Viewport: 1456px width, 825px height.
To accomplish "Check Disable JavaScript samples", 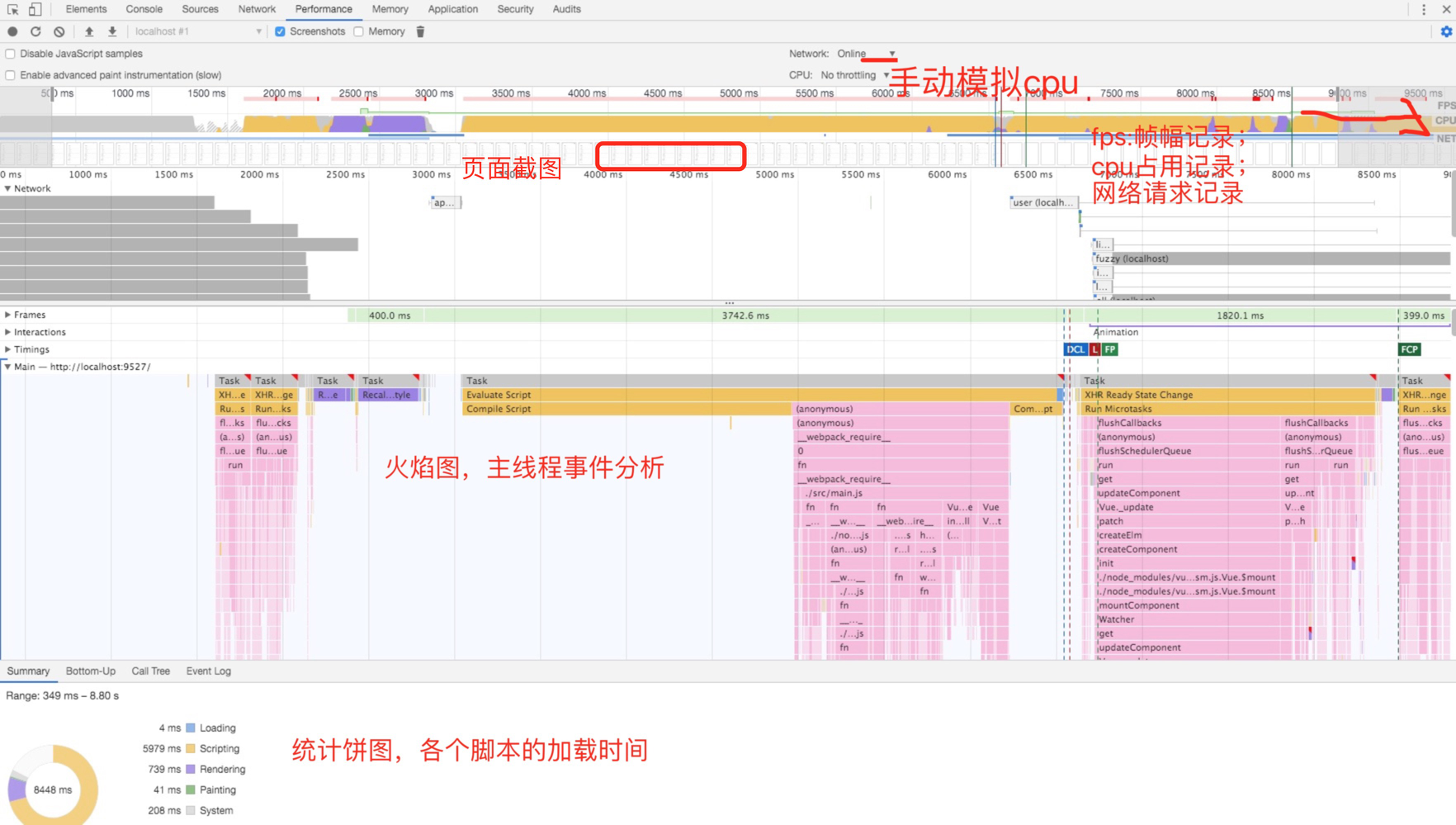I will (x=10, y=54).
